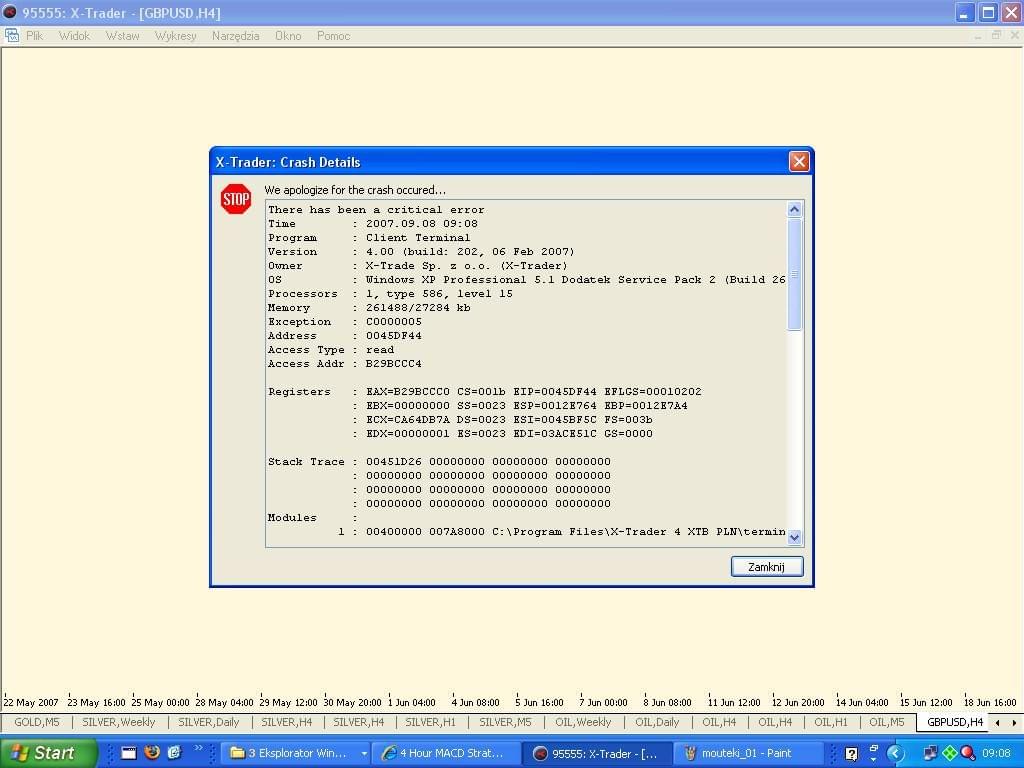Click the Version 4.00 build line
Image resolution: width=1024 pixels, height=768 pixels.
pos(421,251)
